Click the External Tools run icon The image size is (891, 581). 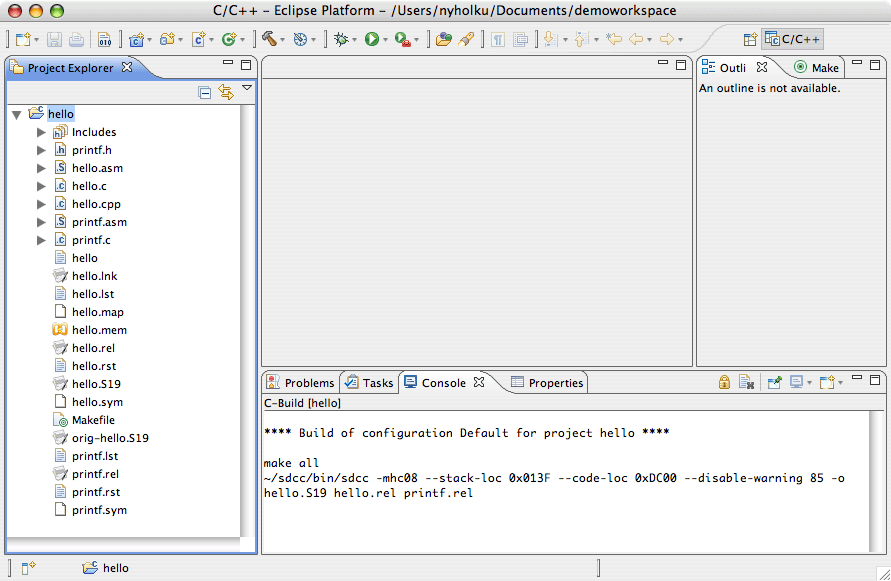coord(403,39)
